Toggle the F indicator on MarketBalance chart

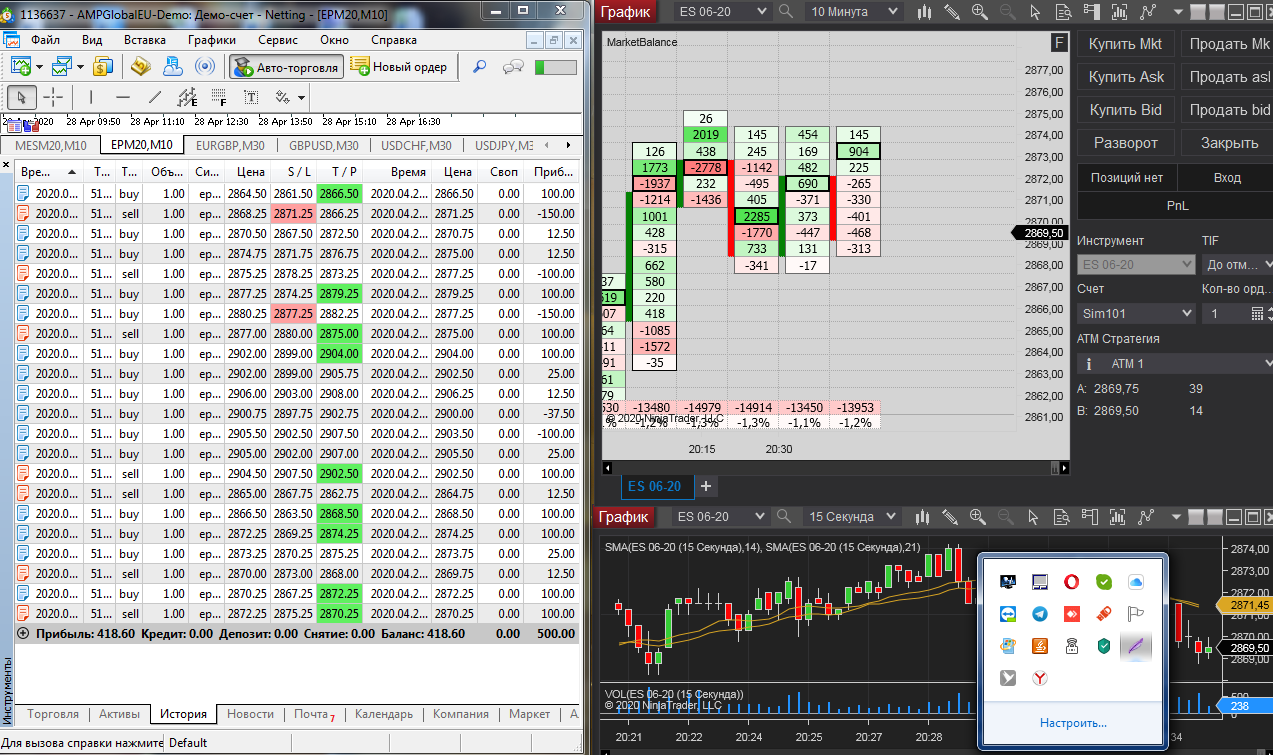coord(1059,42)
